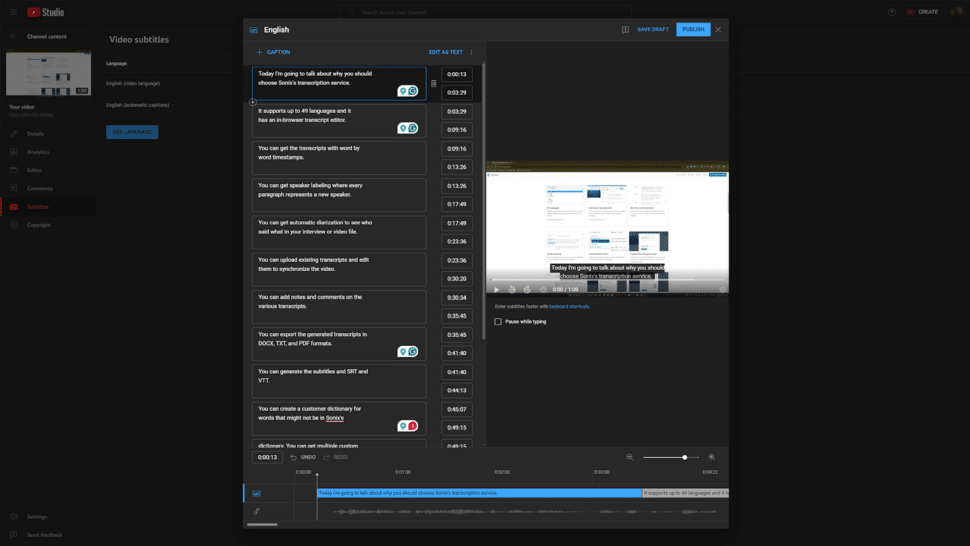Click the send feedback icon beside Save Draft
Screen dimensions: 970x546
click(625, 30)
